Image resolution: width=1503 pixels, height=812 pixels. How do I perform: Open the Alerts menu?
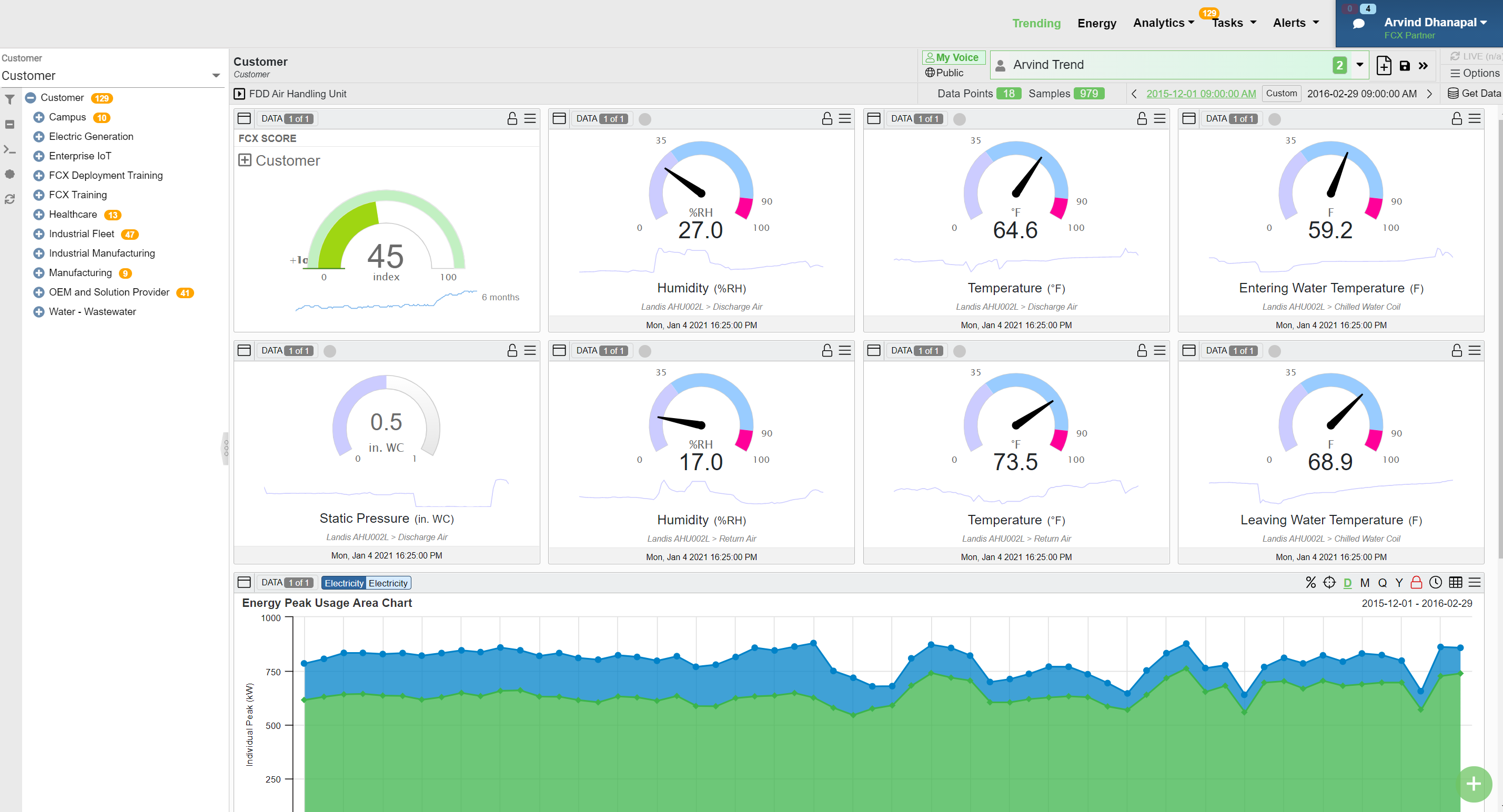[1295, 23]
